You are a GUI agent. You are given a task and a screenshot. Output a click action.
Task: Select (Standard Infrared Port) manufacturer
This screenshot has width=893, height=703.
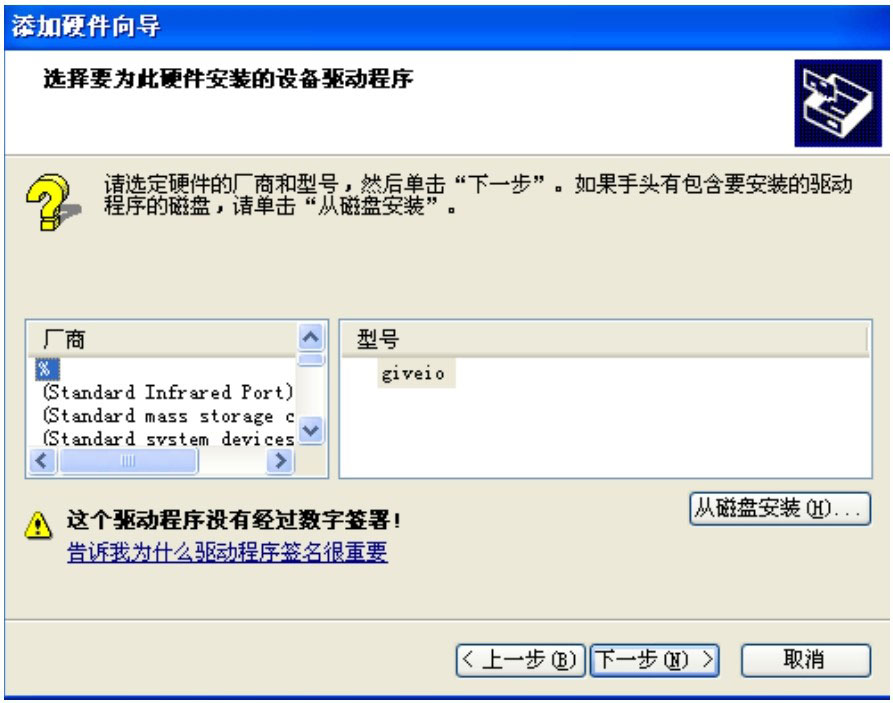tap(167, 393)
